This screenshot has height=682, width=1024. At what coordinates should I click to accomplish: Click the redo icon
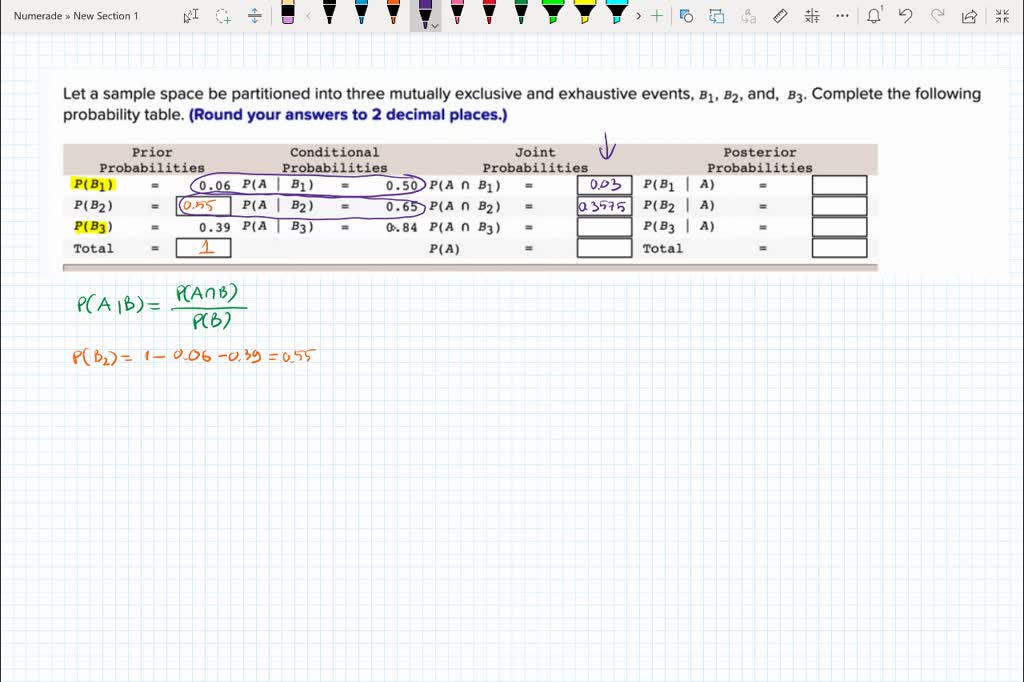coord(936,16)
